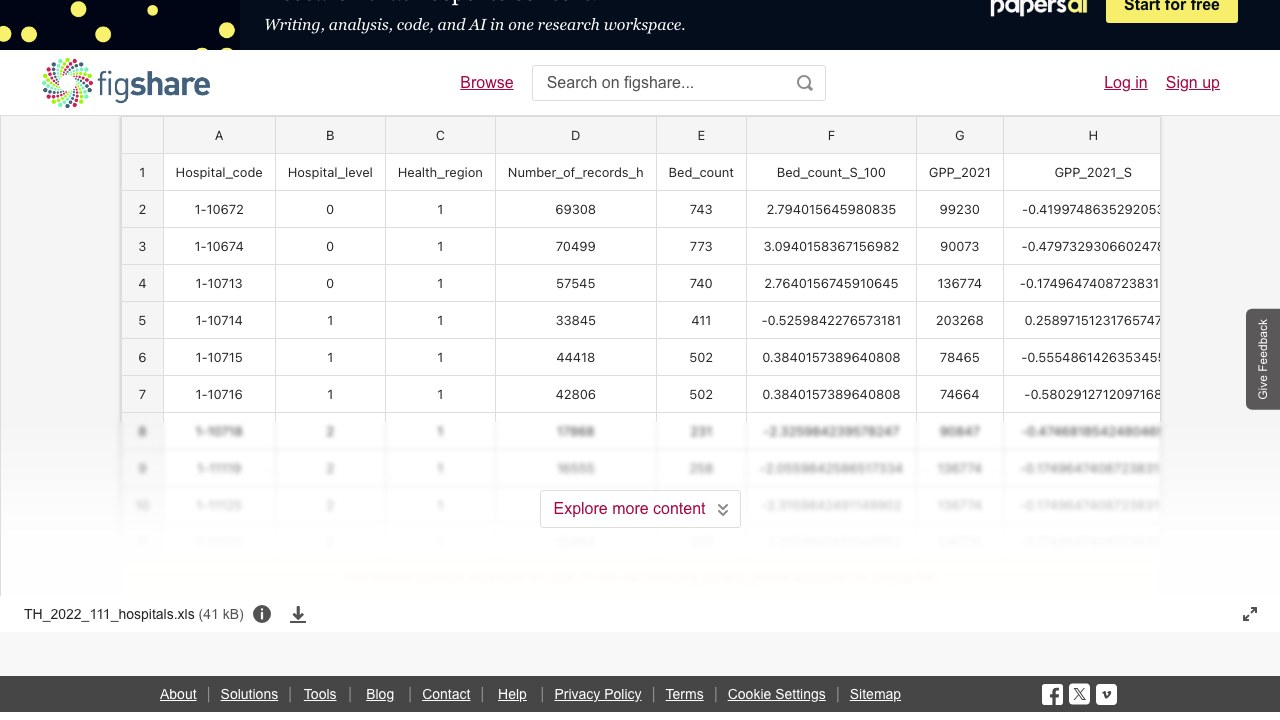Open the Give Feedback side tab
The image size is (1280, 720).
click(x=1263, y=359)
